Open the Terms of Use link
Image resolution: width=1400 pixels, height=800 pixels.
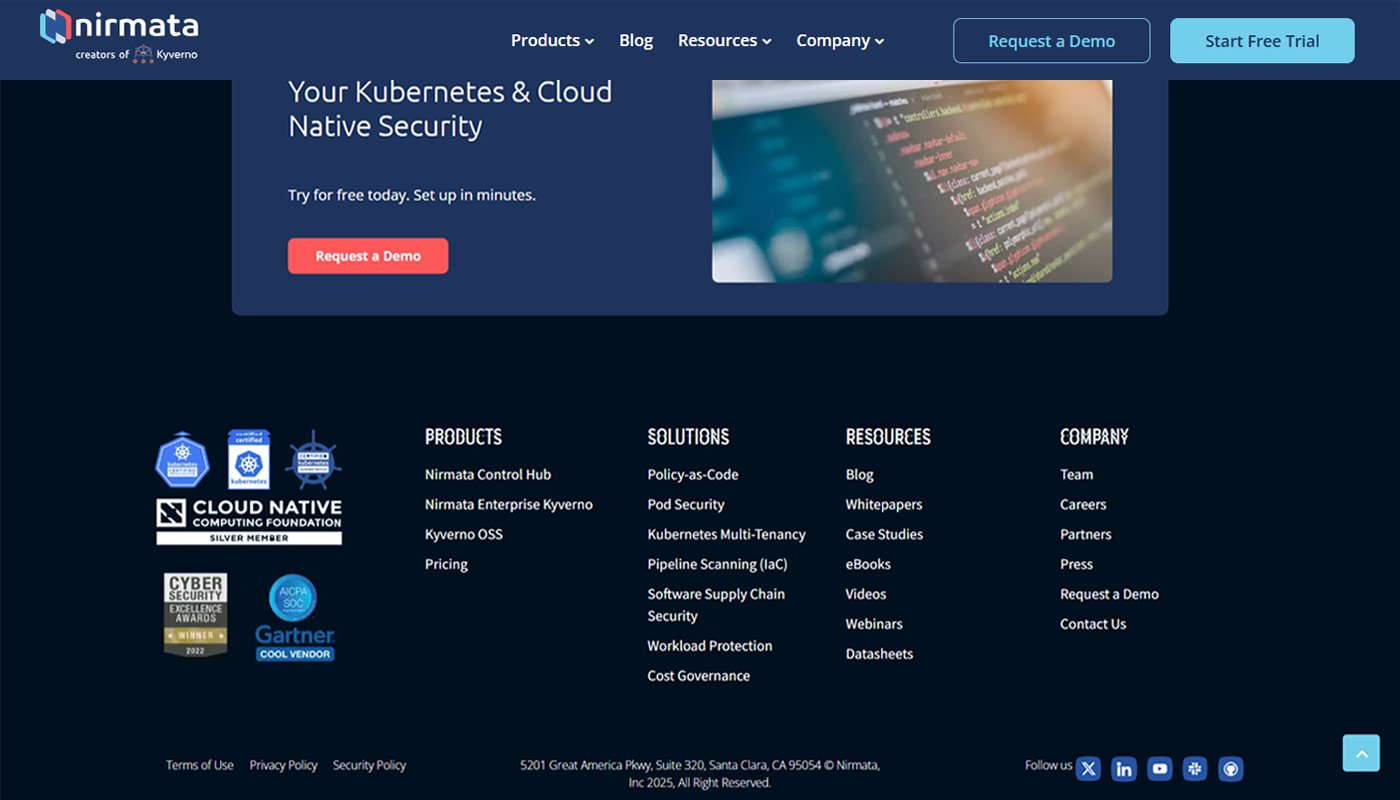tap(200, 765)
